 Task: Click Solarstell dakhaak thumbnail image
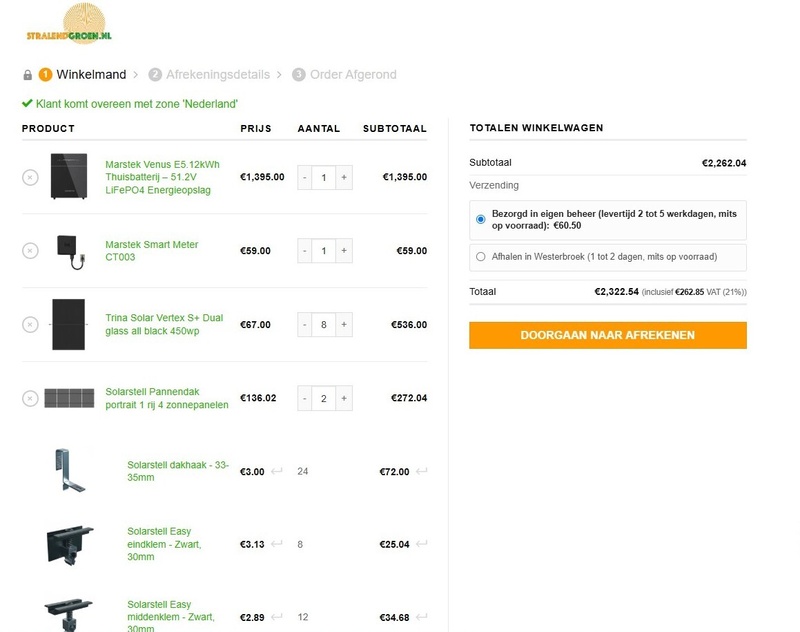[x=69, y=470]
